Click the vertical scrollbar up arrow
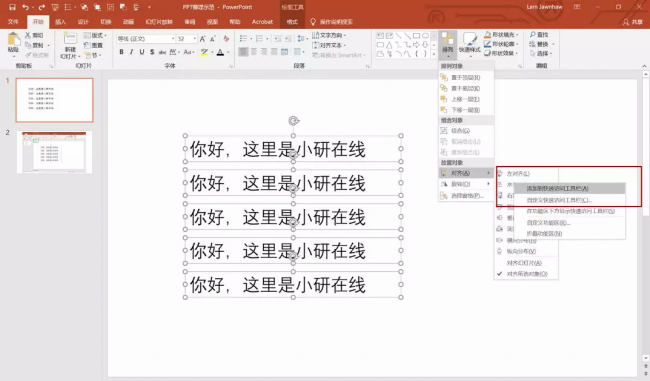 645,74
